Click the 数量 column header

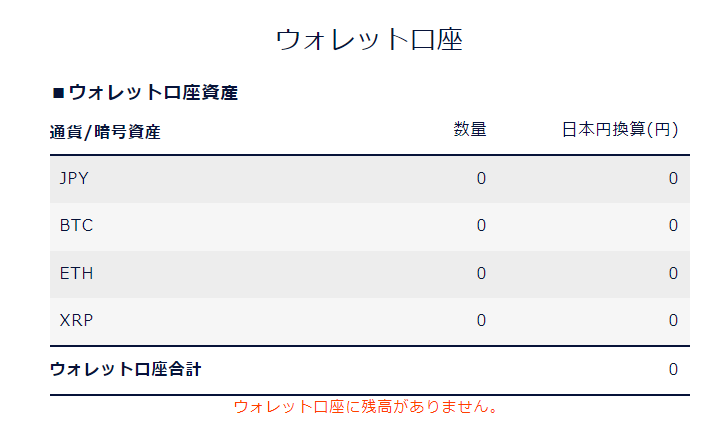(469, 129)
